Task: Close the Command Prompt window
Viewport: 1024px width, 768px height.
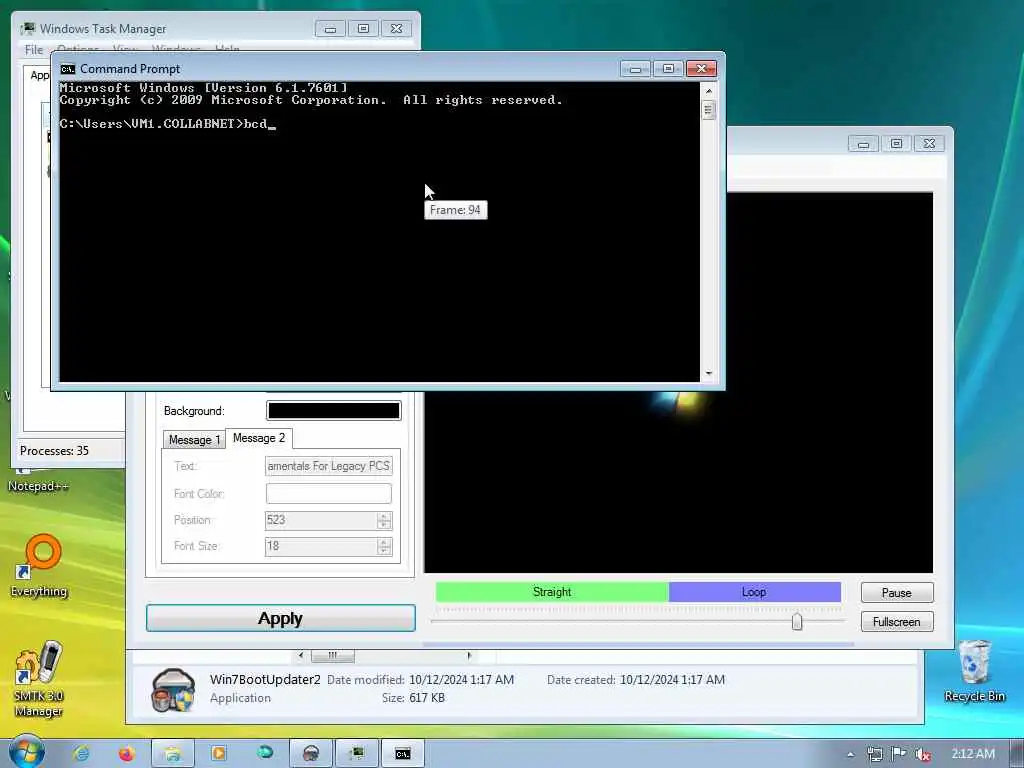Action: [x=701, y=69]
